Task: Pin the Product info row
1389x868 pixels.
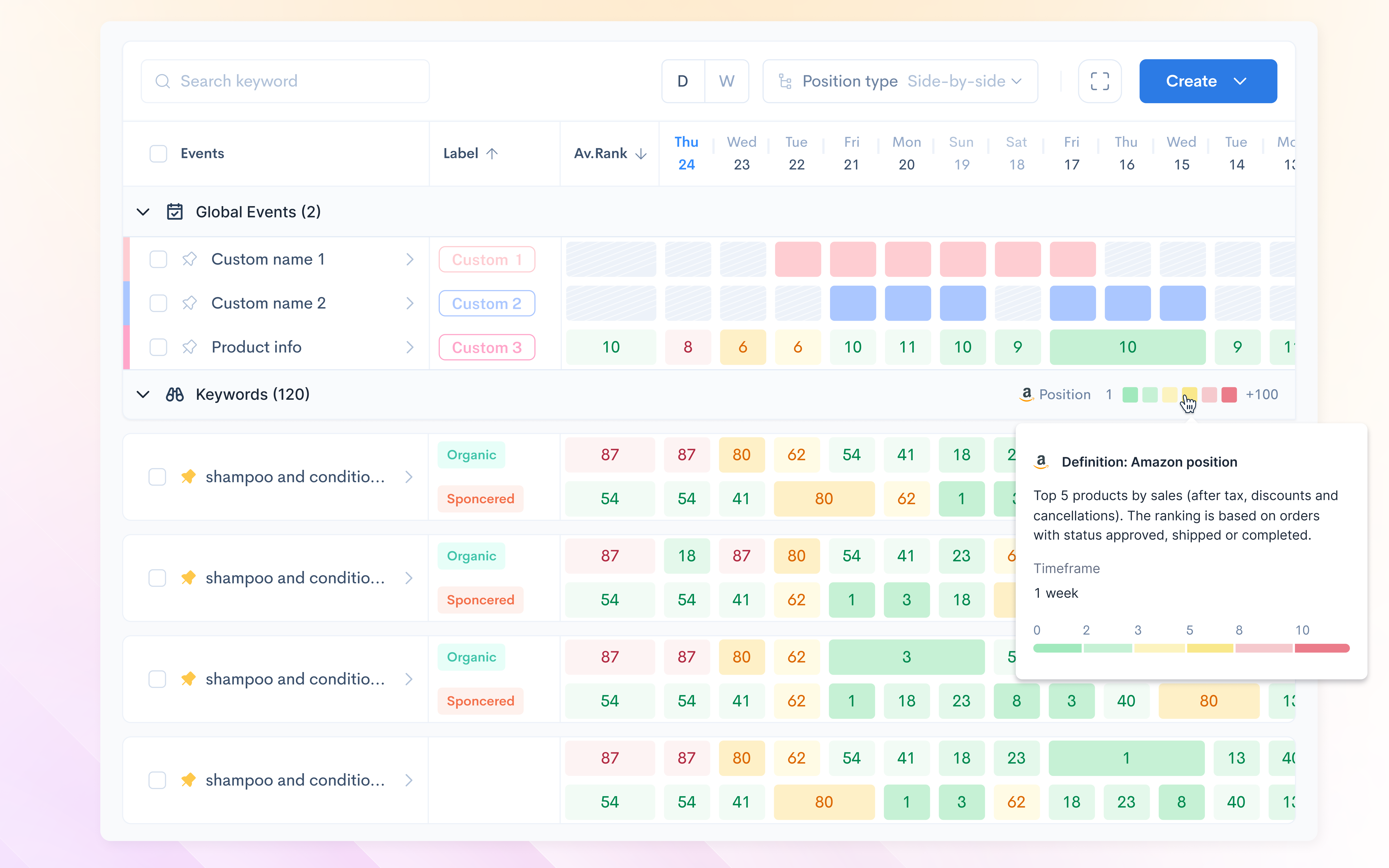Action: (x=189, y=347)
